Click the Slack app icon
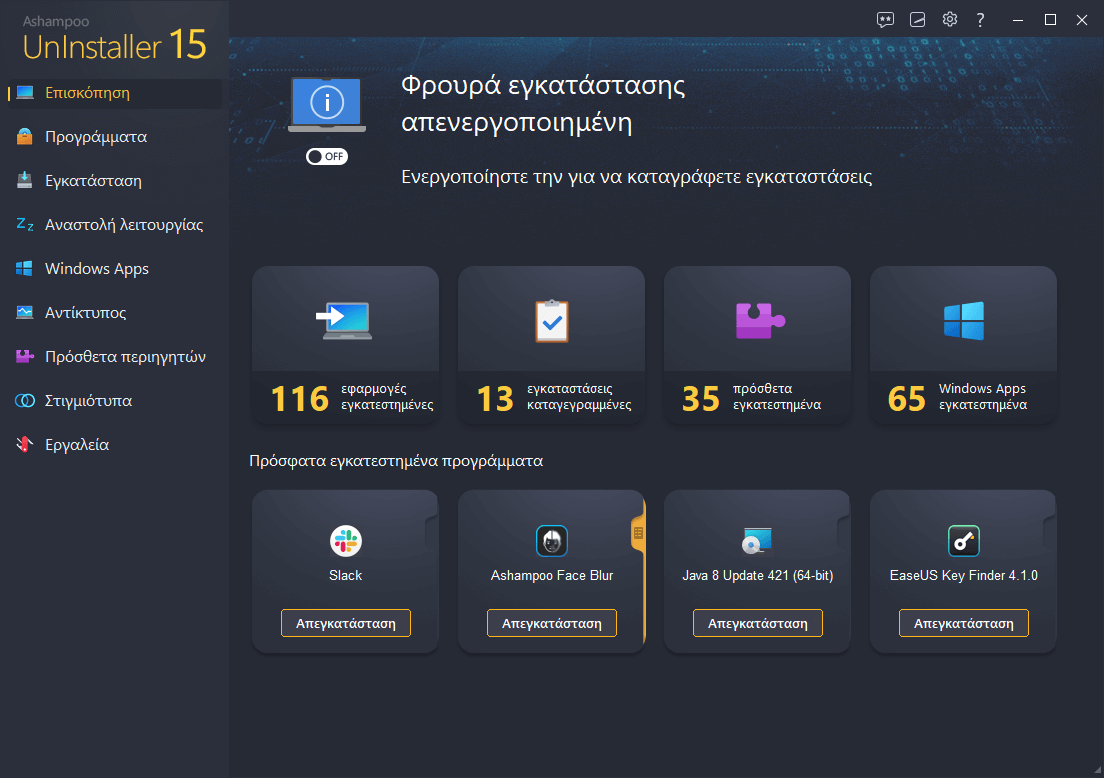The height and width of the screenshot is (778, 1104). pos(346,541)
